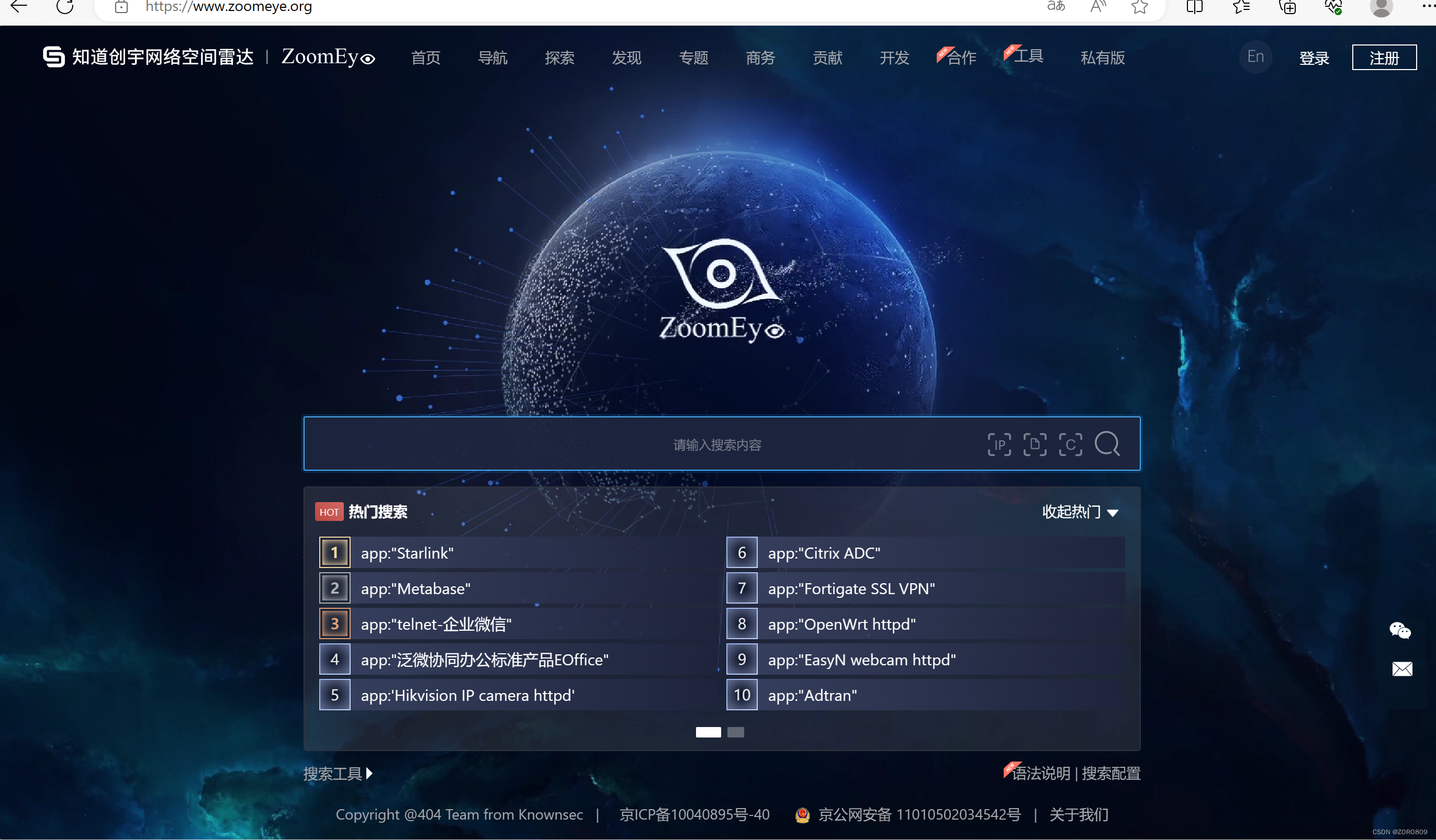Click the IP search icon in the search bar
The image size is (1436, 840).
[1000, 444]
